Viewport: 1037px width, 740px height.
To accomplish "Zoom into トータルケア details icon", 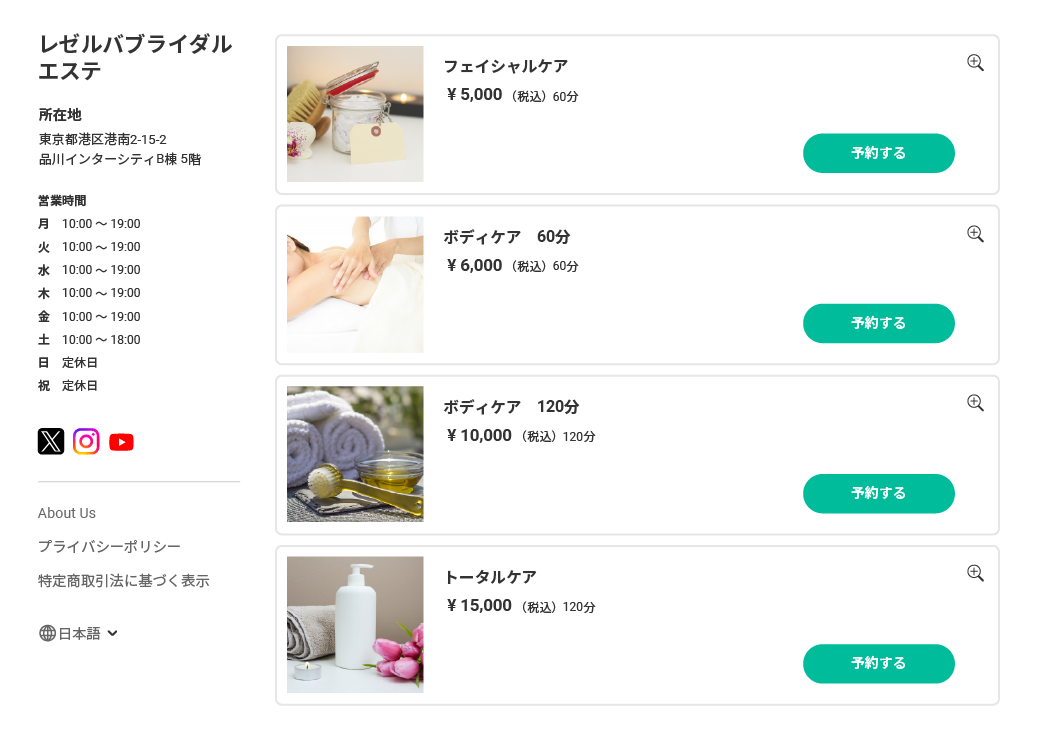I will point(975,573).
